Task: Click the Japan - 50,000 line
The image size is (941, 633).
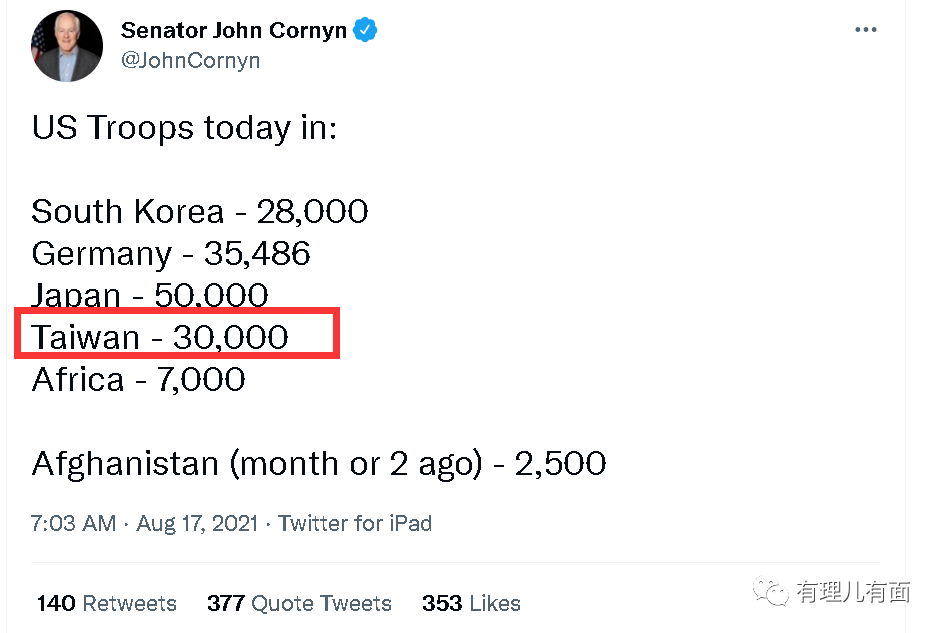Action: pos(150,295)
